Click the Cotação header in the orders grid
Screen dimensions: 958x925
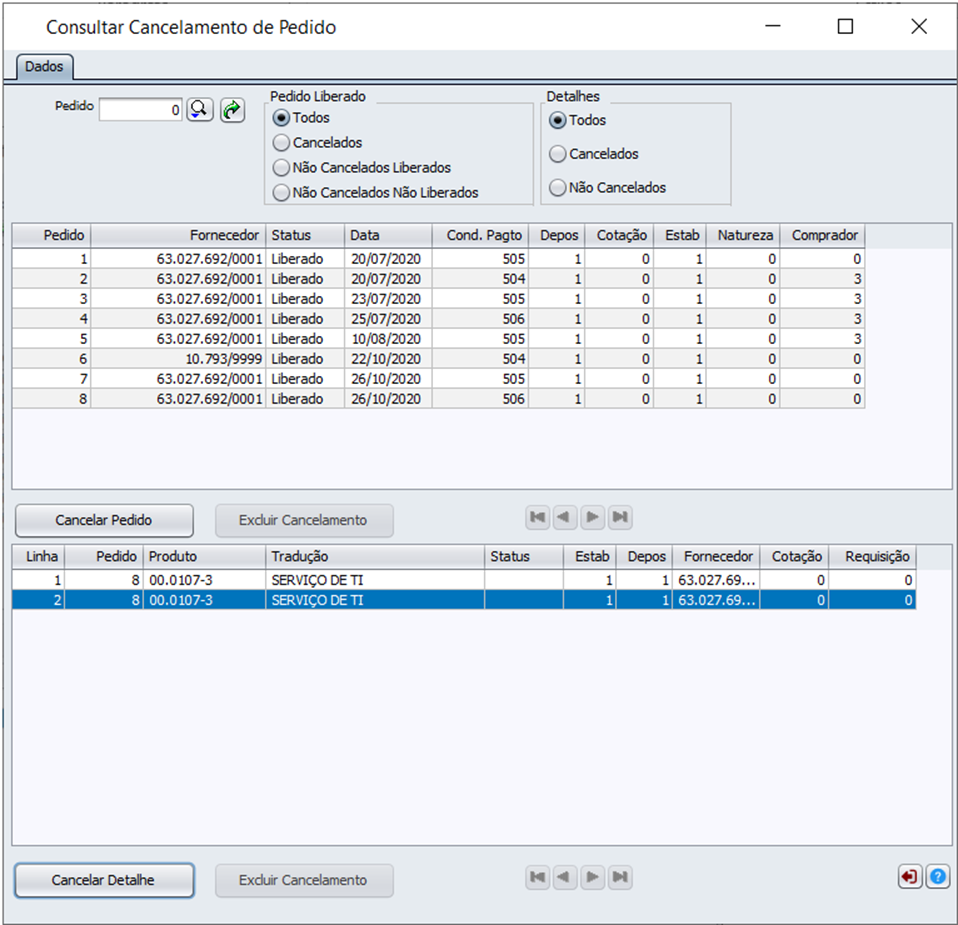coord(620,236)
